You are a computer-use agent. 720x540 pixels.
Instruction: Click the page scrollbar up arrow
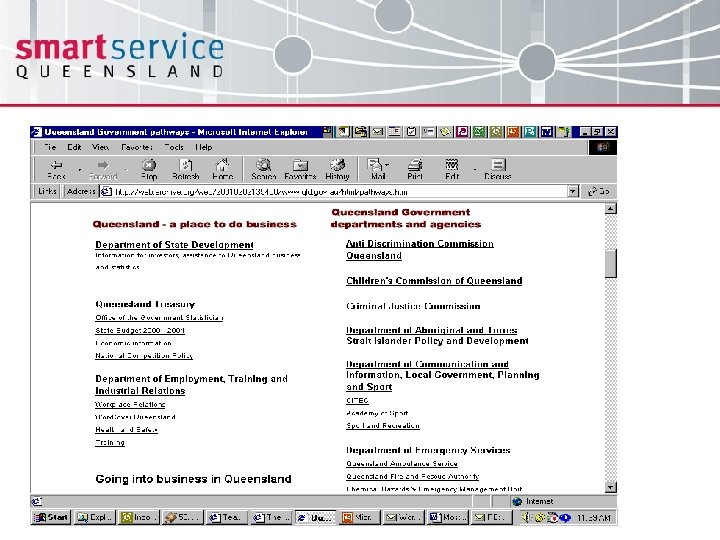click(611, 209)
